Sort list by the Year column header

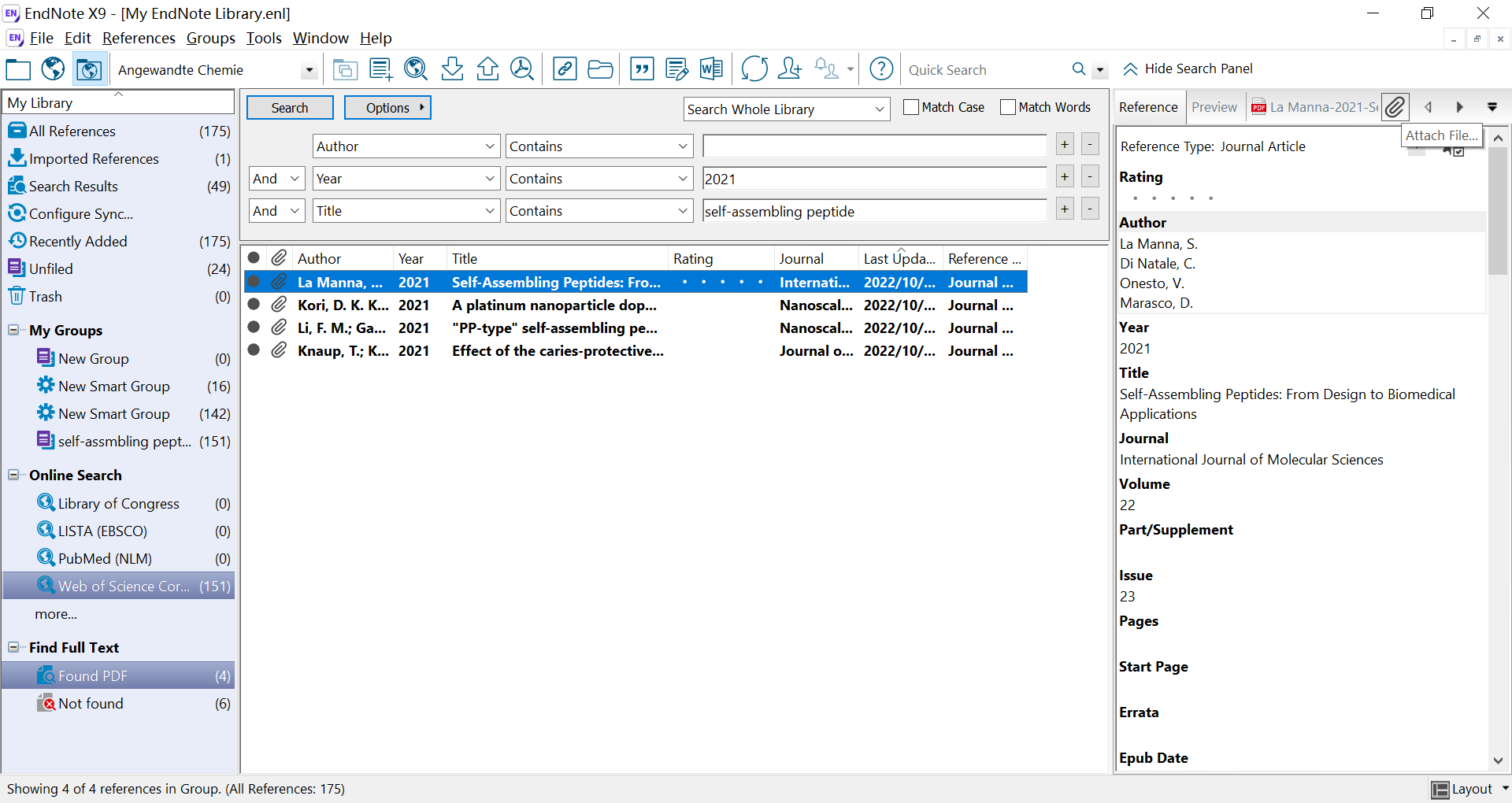tap(419, 258)
